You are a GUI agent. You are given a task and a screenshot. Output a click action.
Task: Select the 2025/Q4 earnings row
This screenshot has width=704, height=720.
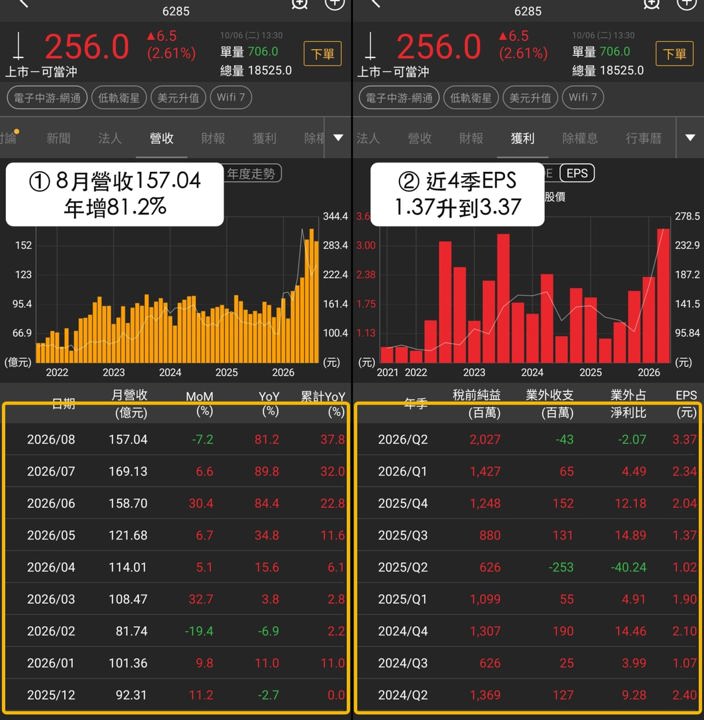528,503
